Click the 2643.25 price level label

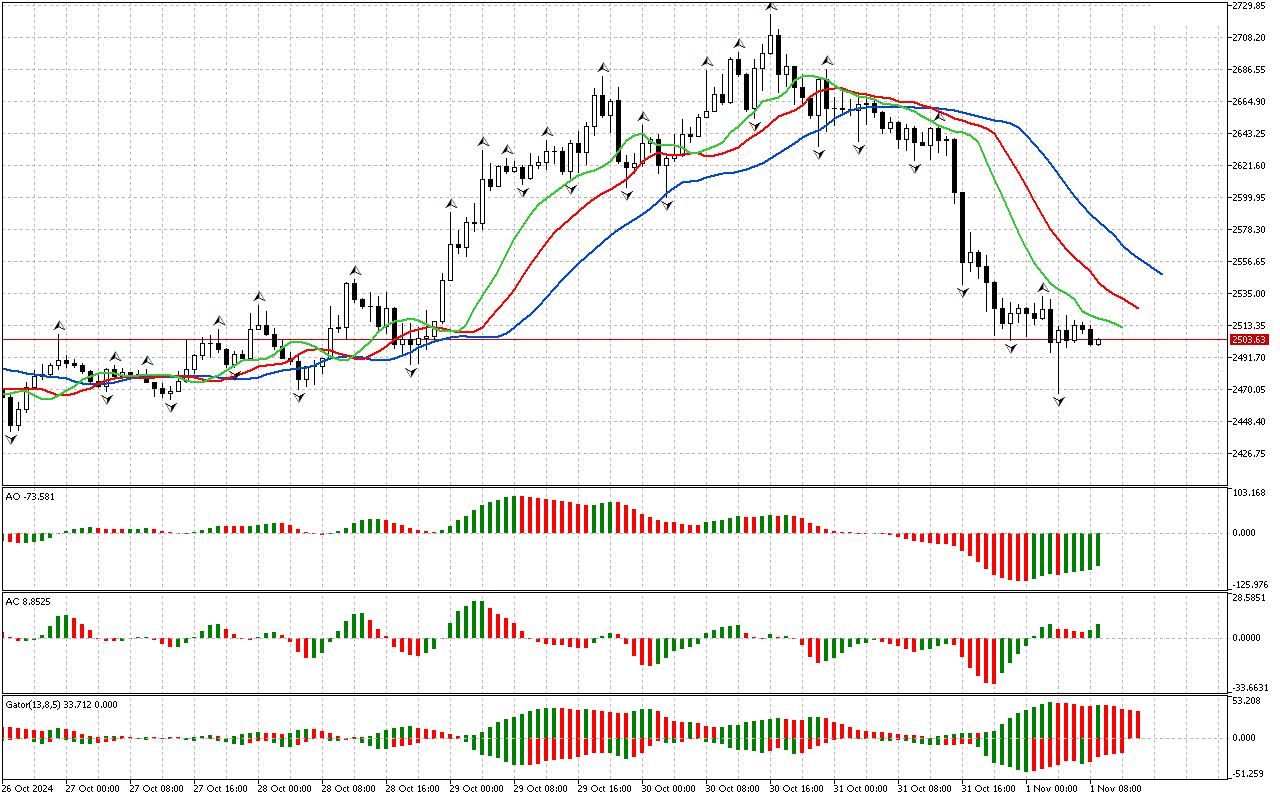click(1251, 134)
